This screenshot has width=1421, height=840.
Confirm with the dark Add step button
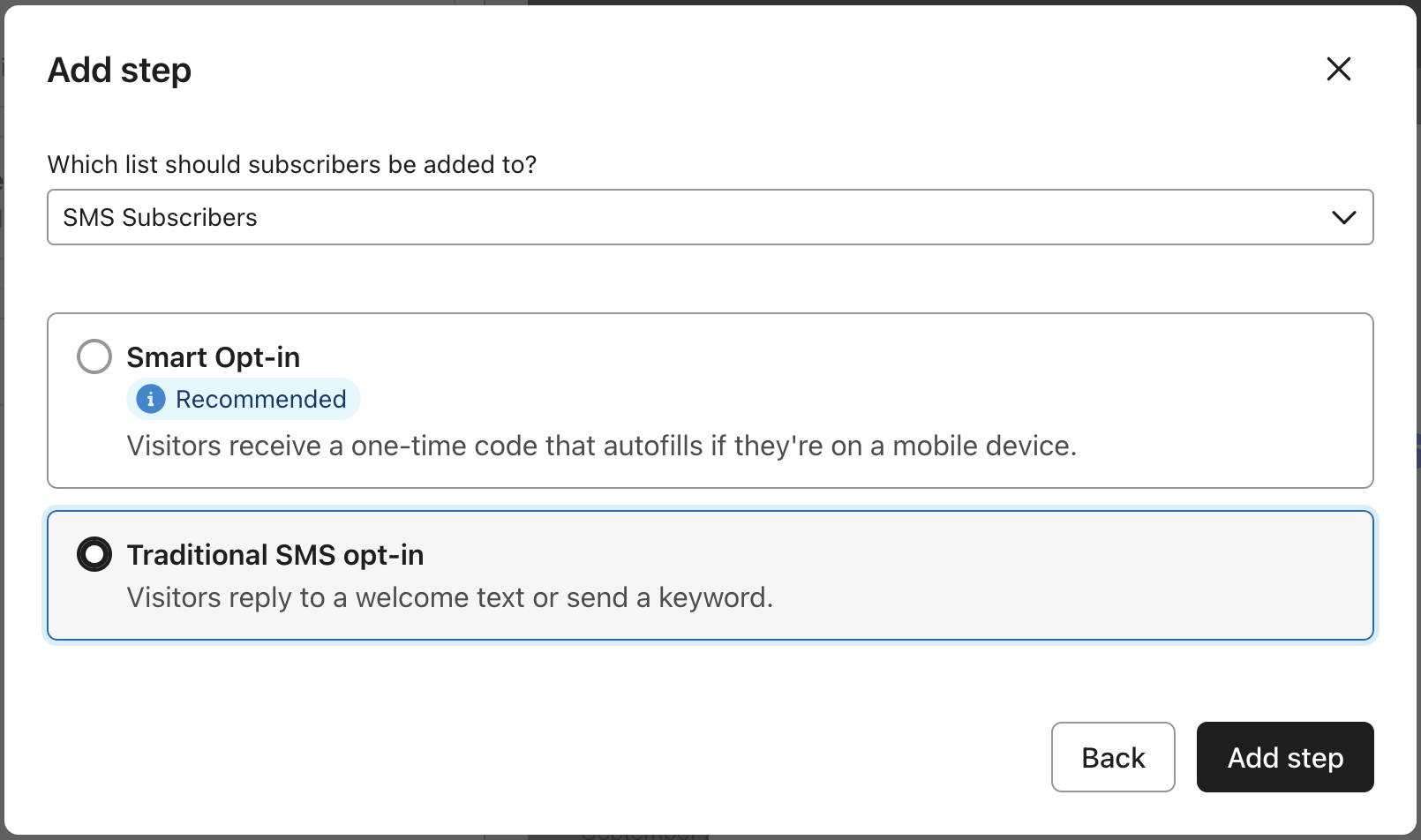point(1284,757)
